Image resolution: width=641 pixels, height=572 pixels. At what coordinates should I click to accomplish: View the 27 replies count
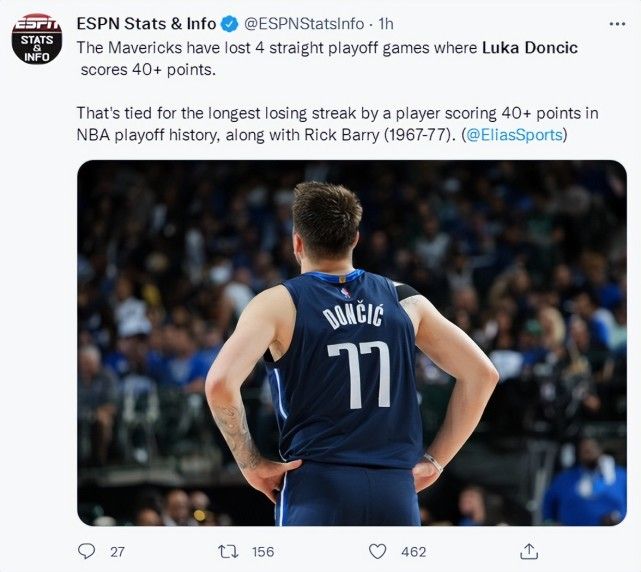point(117,551)
